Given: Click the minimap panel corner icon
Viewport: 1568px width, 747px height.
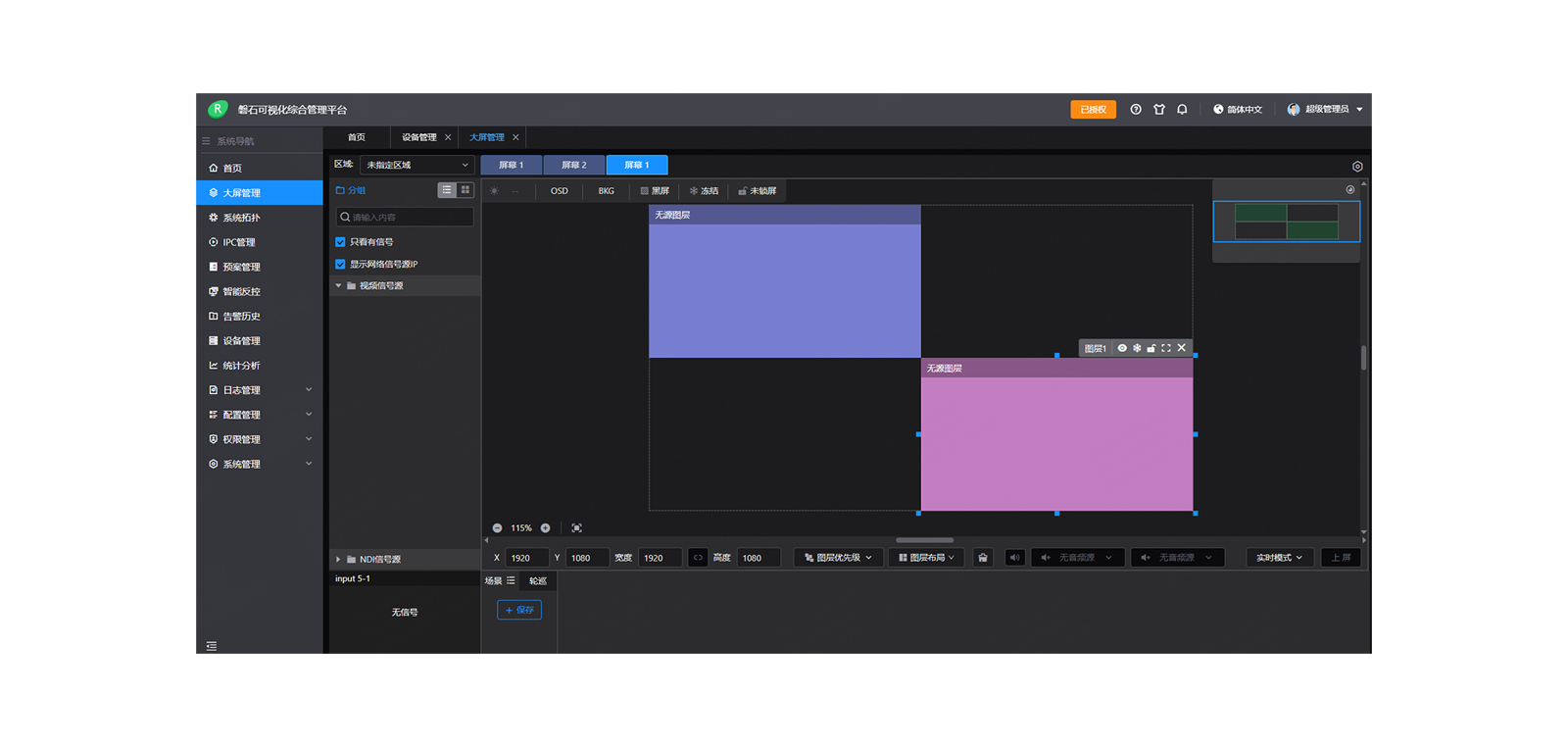Looking at the screenshot, I should pos(1350,189).
